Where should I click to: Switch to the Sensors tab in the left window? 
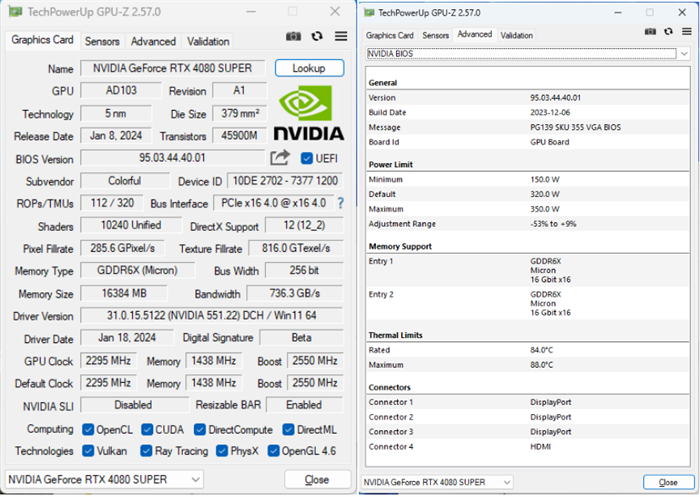click(x=102, y=42)
